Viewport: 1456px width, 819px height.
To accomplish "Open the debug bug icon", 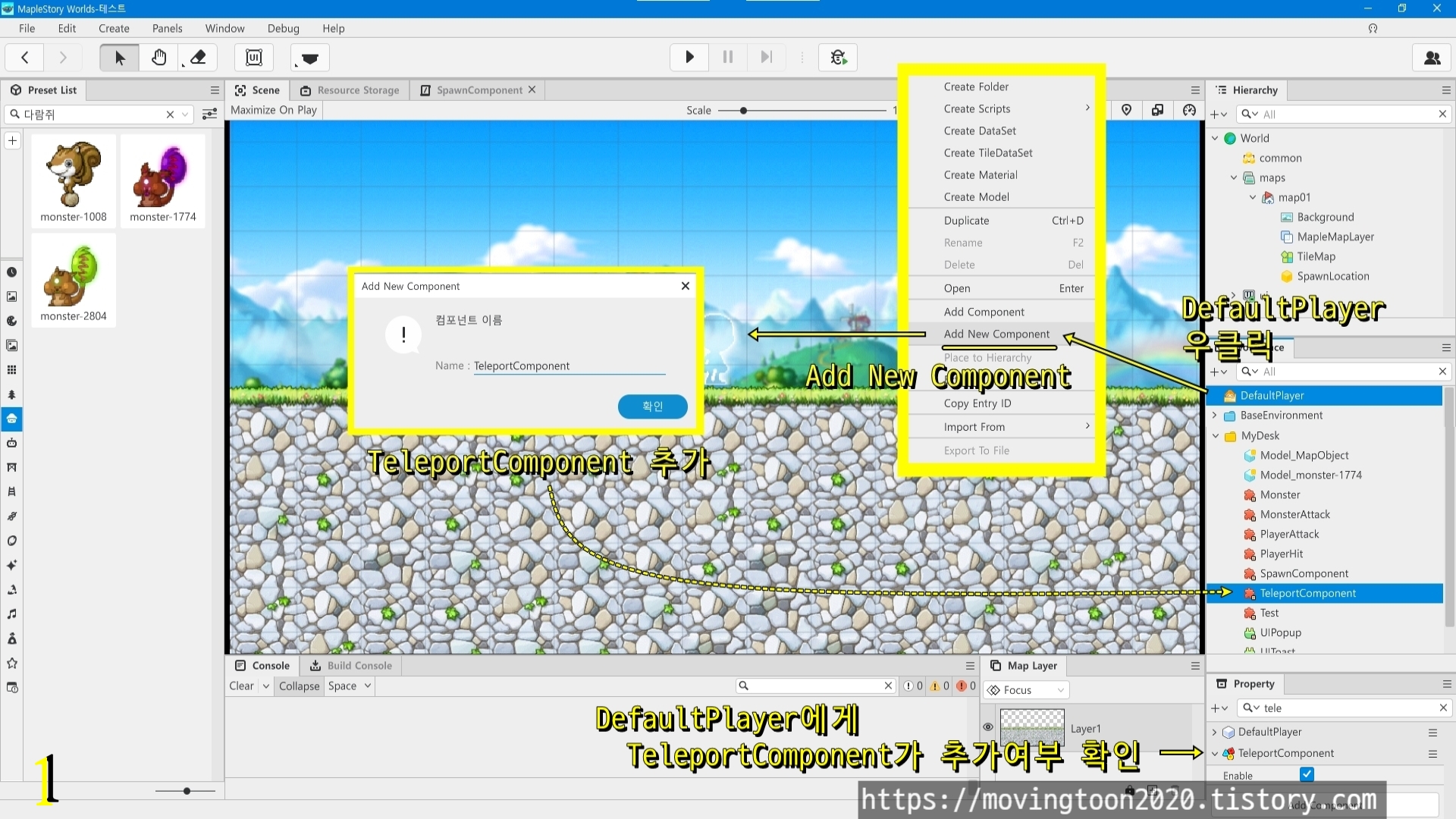I will coord(838,57).
